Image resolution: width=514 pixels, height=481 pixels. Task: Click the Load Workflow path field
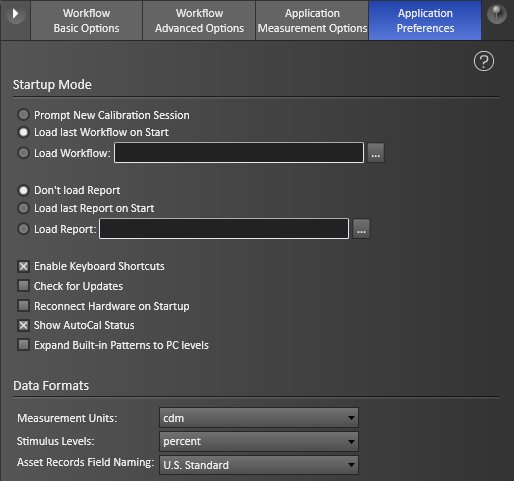[239, 153]
